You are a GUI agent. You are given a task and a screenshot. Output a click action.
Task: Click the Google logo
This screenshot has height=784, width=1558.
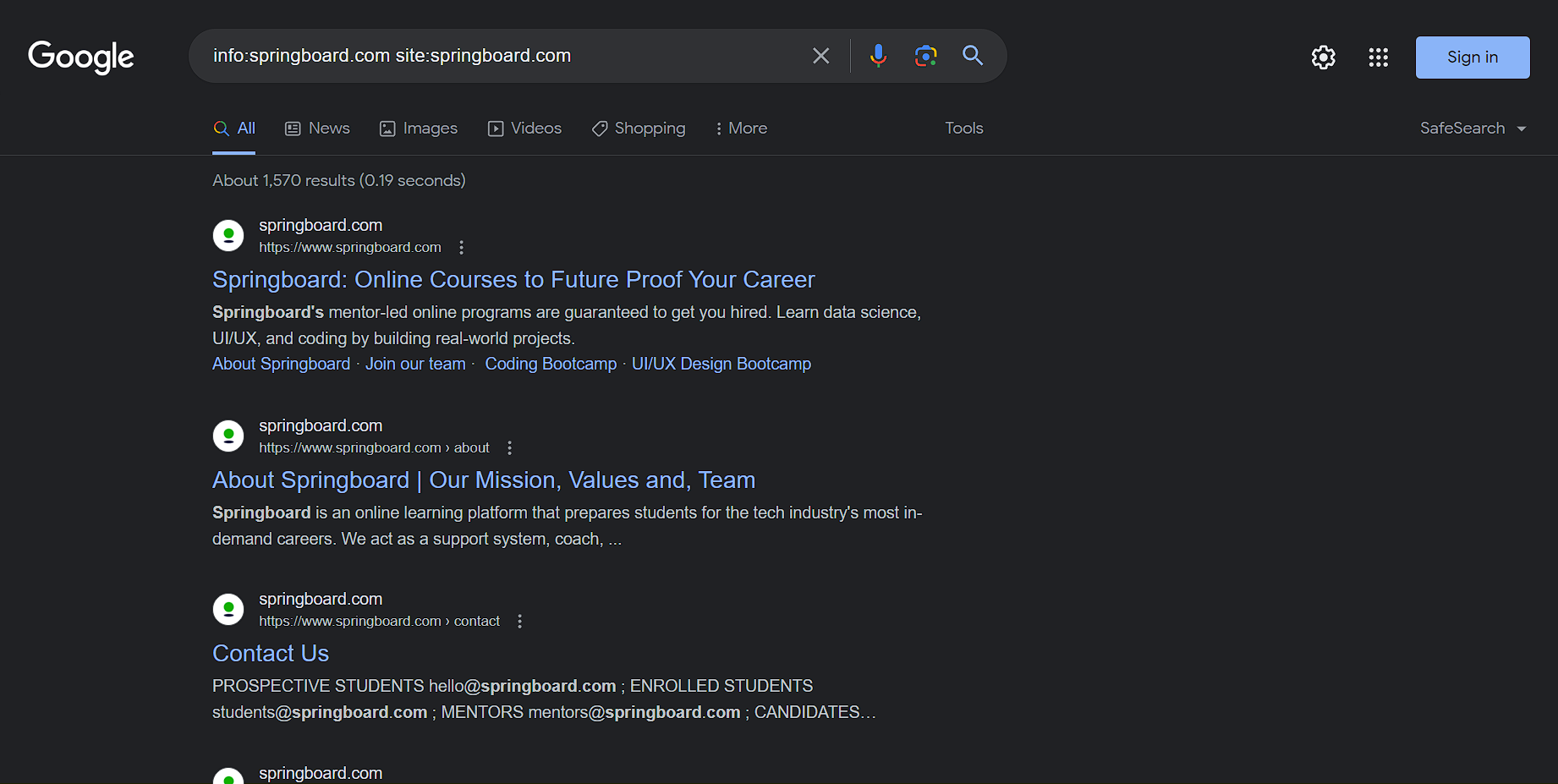[81, 57]
